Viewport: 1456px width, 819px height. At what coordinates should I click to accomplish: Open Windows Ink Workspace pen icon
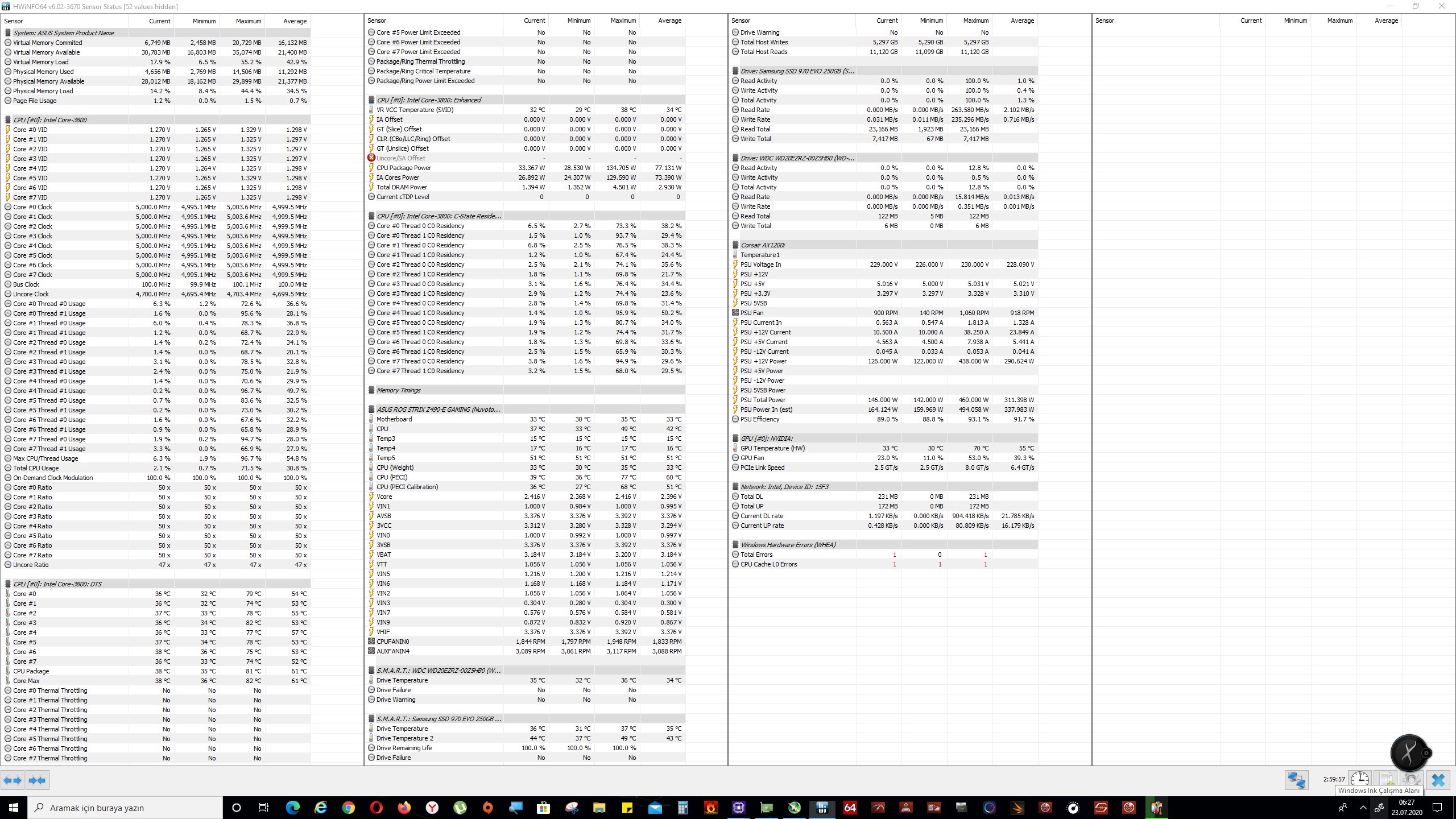(1380, 808)
